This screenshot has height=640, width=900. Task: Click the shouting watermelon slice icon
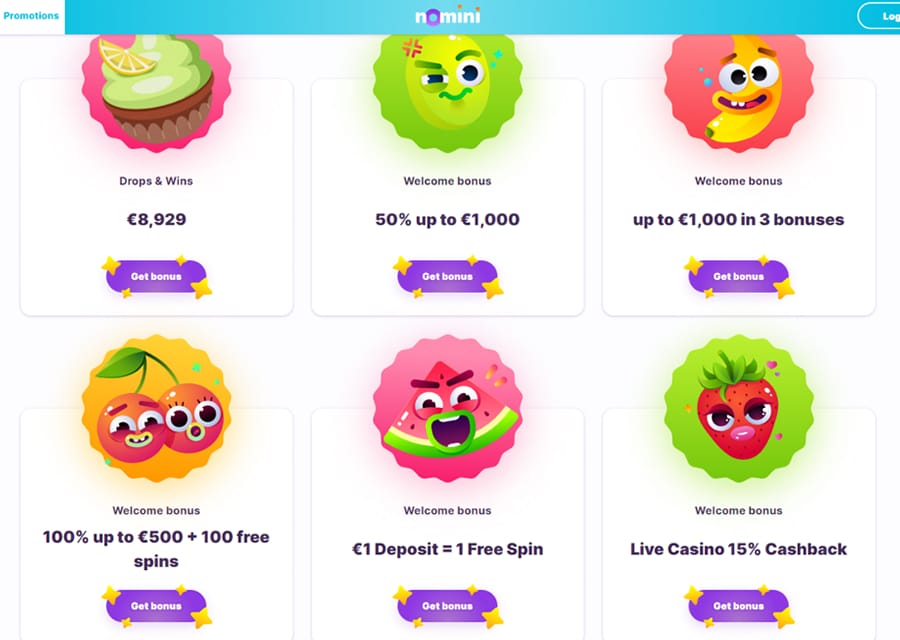point(448,409)
